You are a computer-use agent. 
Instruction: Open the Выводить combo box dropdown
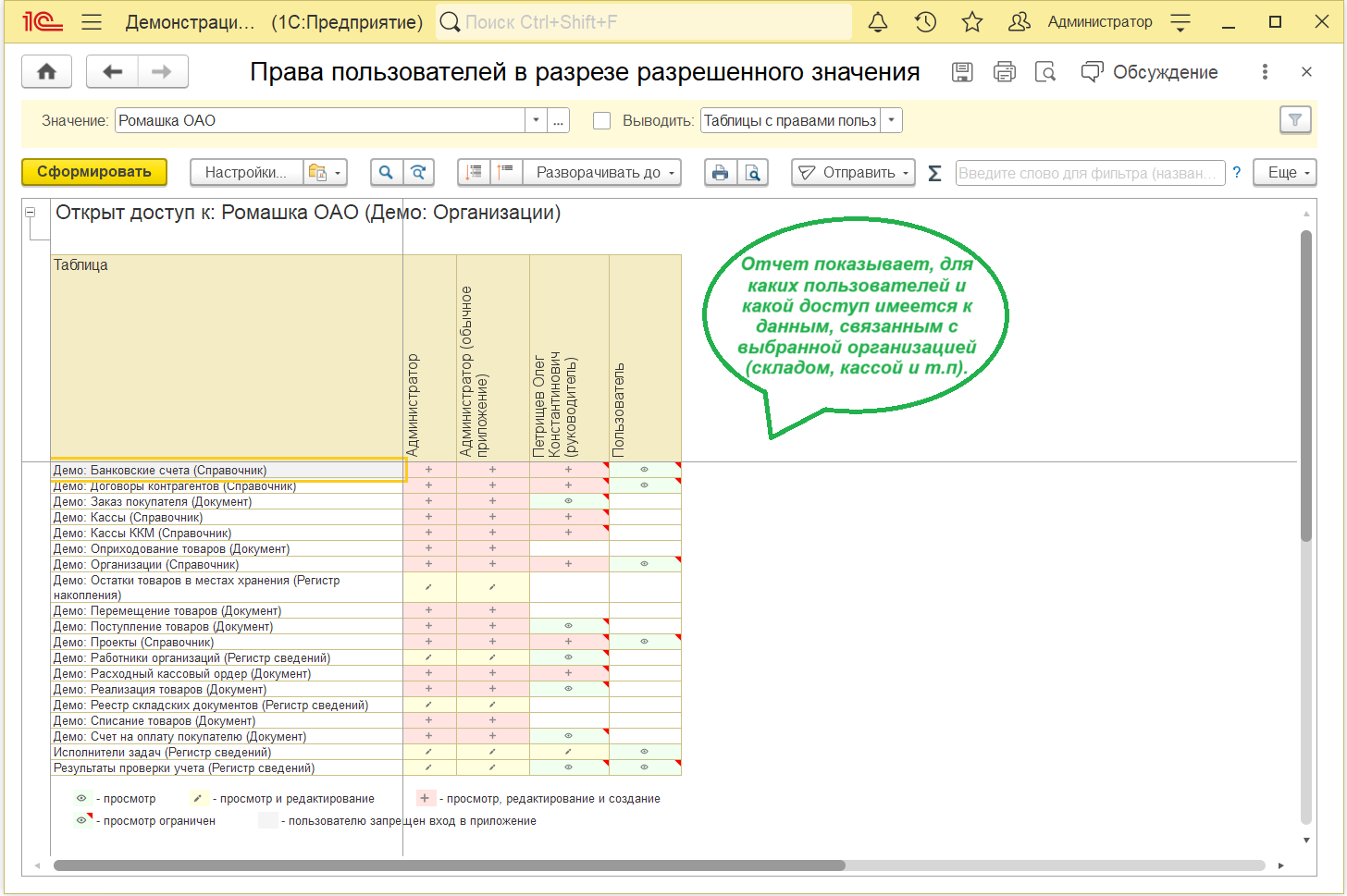pyautogui.click(x=891, y=121)
